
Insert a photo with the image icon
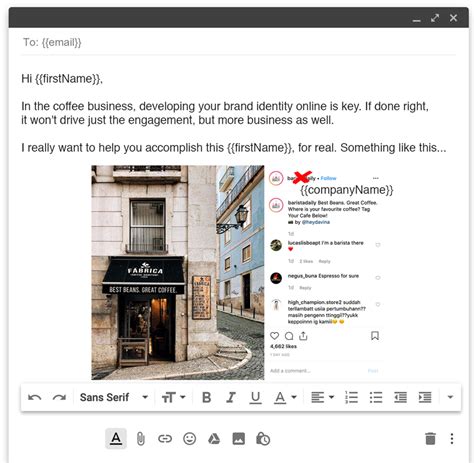(239, 439)
